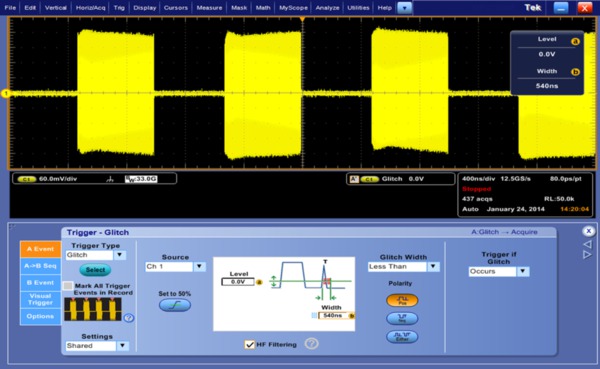
Task: Select the Visual Trigger tab
Action: click(x=41, y=299)
